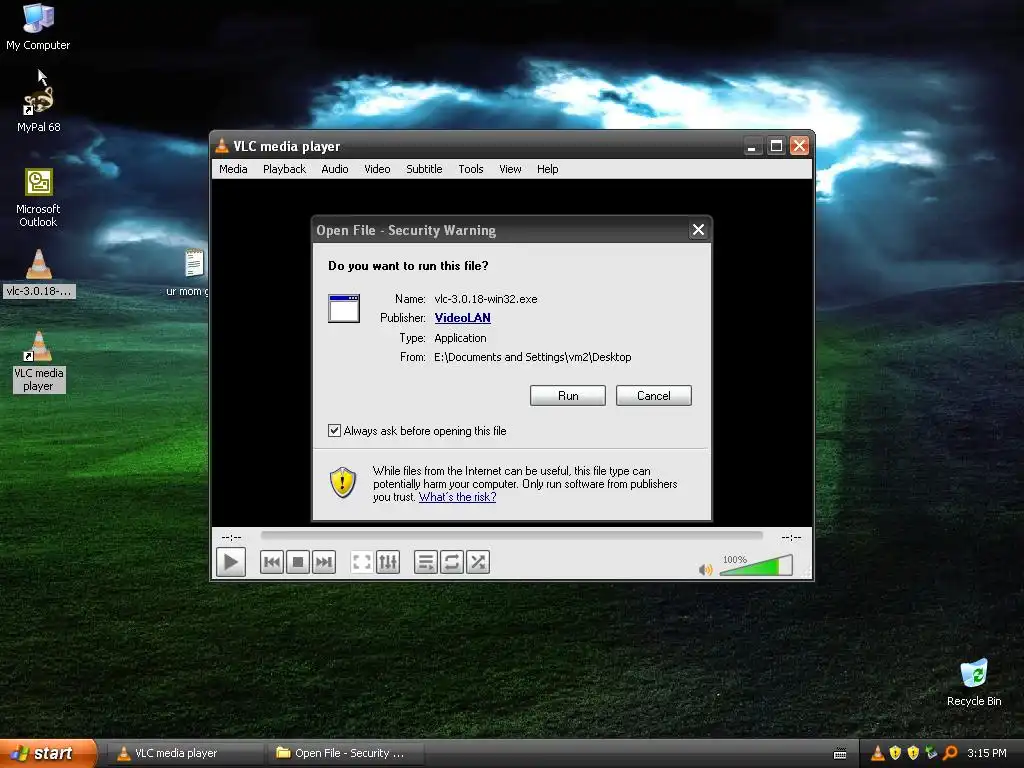Select the MyPal 68 desktop shortcut

[x=39, y=108]
